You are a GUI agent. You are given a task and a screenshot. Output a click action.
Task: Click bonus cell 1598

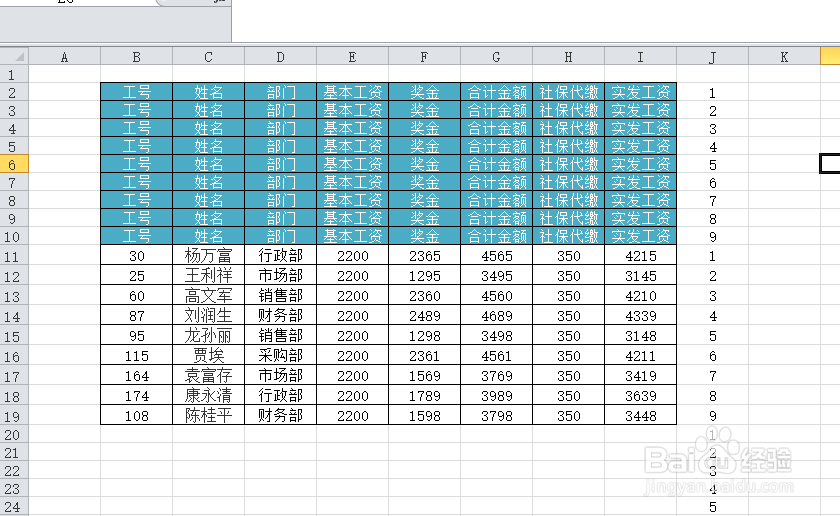(424, 415)
